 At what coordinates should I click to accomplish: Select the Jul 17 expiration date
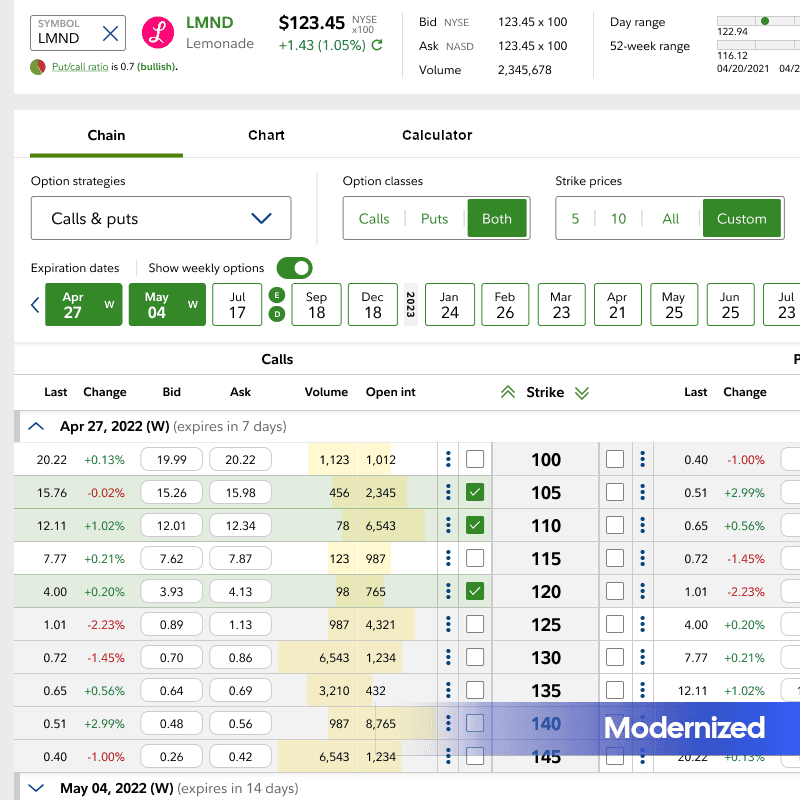click(237, 305)
